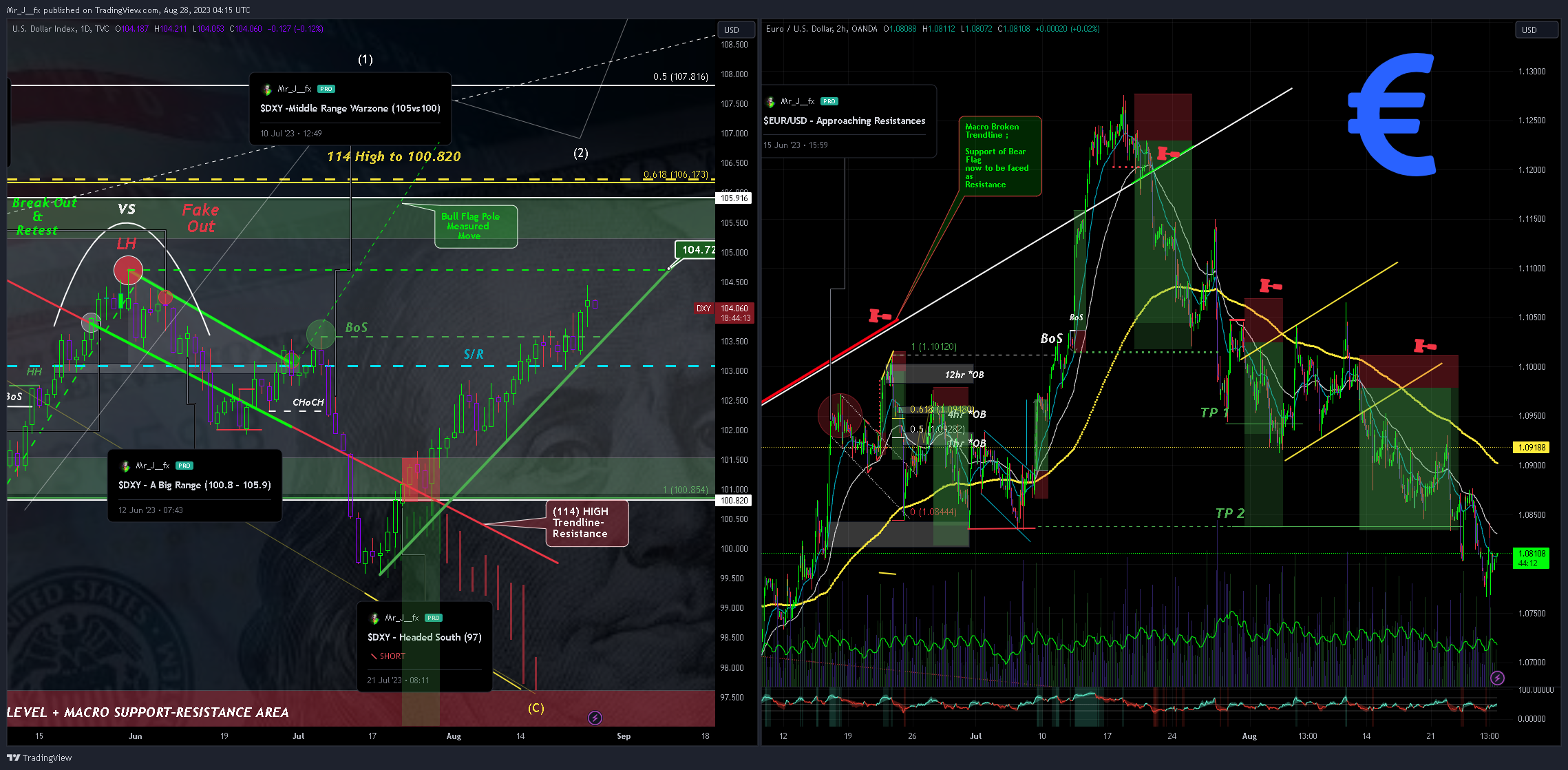The image size is (1568, 770).
Task: Click '21 Jul '23 · 08:11' timestamp
Action: (398, 680)
